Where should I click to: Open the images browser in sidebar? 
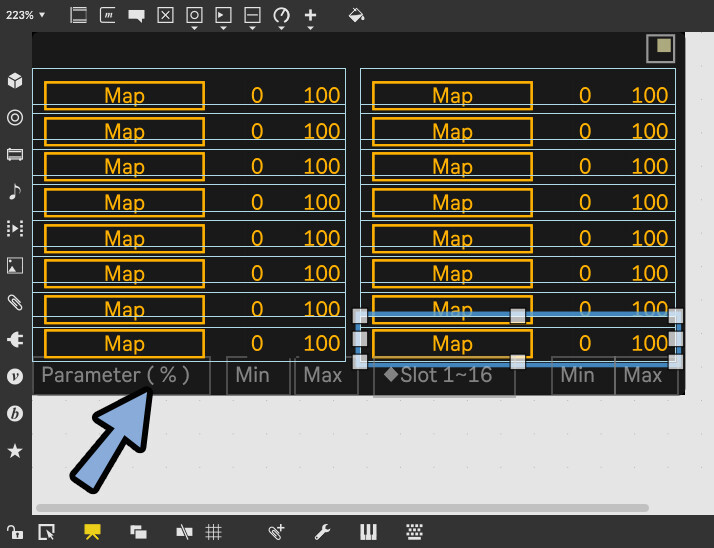click(15, 265)
